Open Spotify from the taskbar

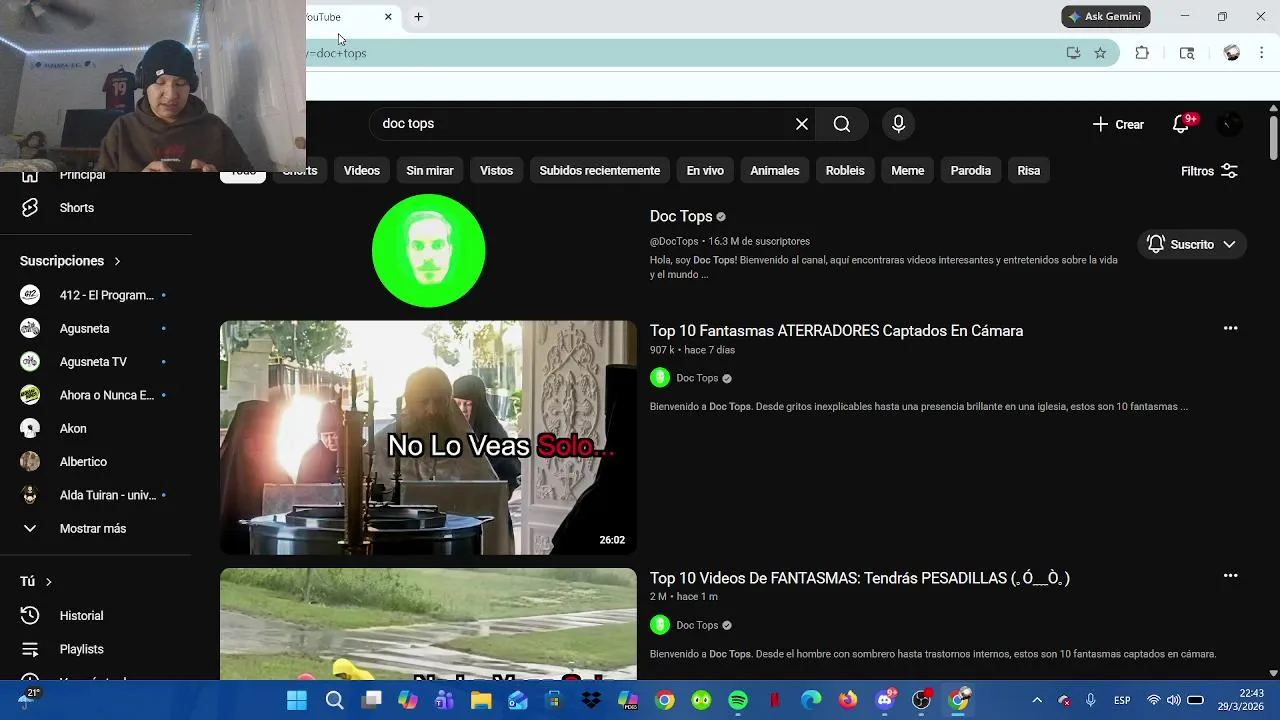(x=738, y=700)
